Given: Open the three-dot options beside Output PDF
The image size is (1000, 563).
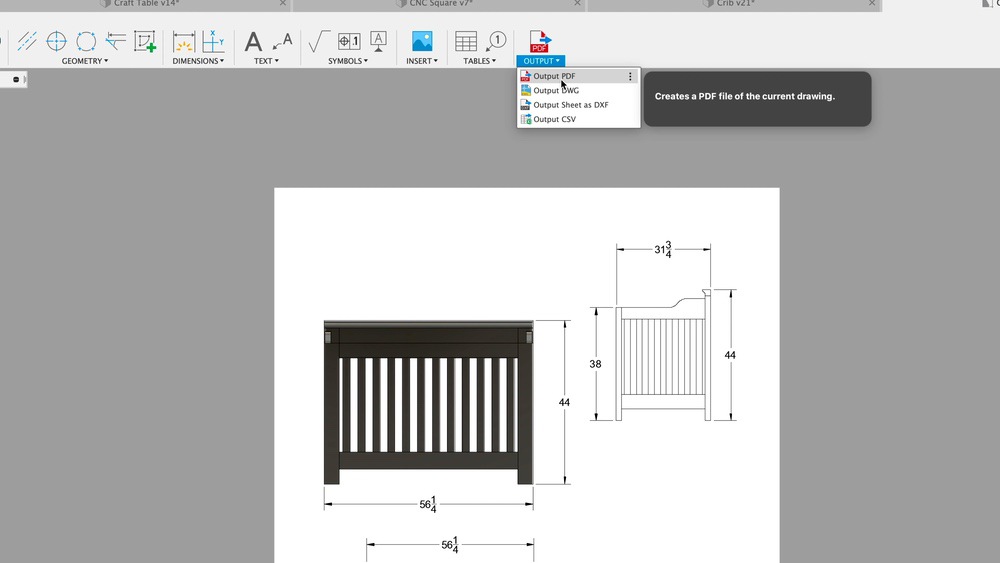Looking at the screenshot, I should tap(630, 77).
